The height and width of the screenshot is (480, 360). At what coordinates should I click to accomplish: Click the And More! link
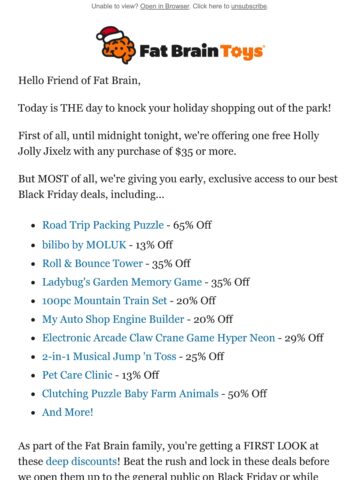(x=68, y=412)
